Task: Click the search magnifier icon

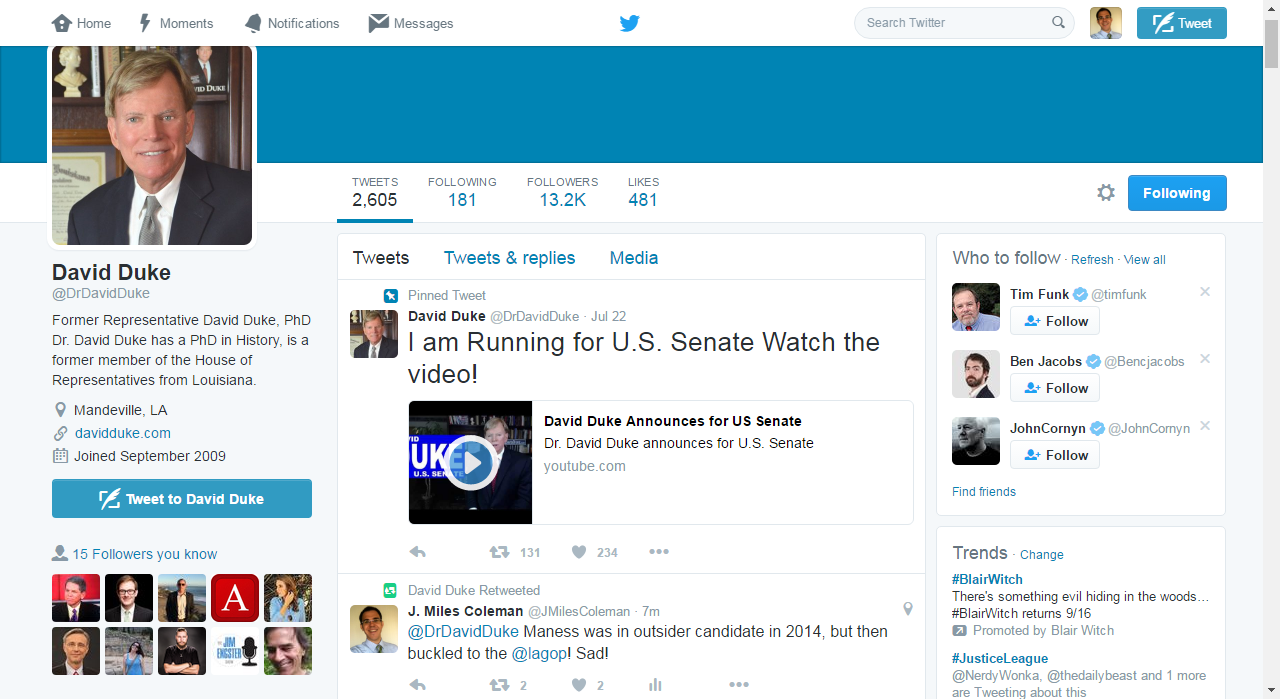Action: click(1058, 22)
